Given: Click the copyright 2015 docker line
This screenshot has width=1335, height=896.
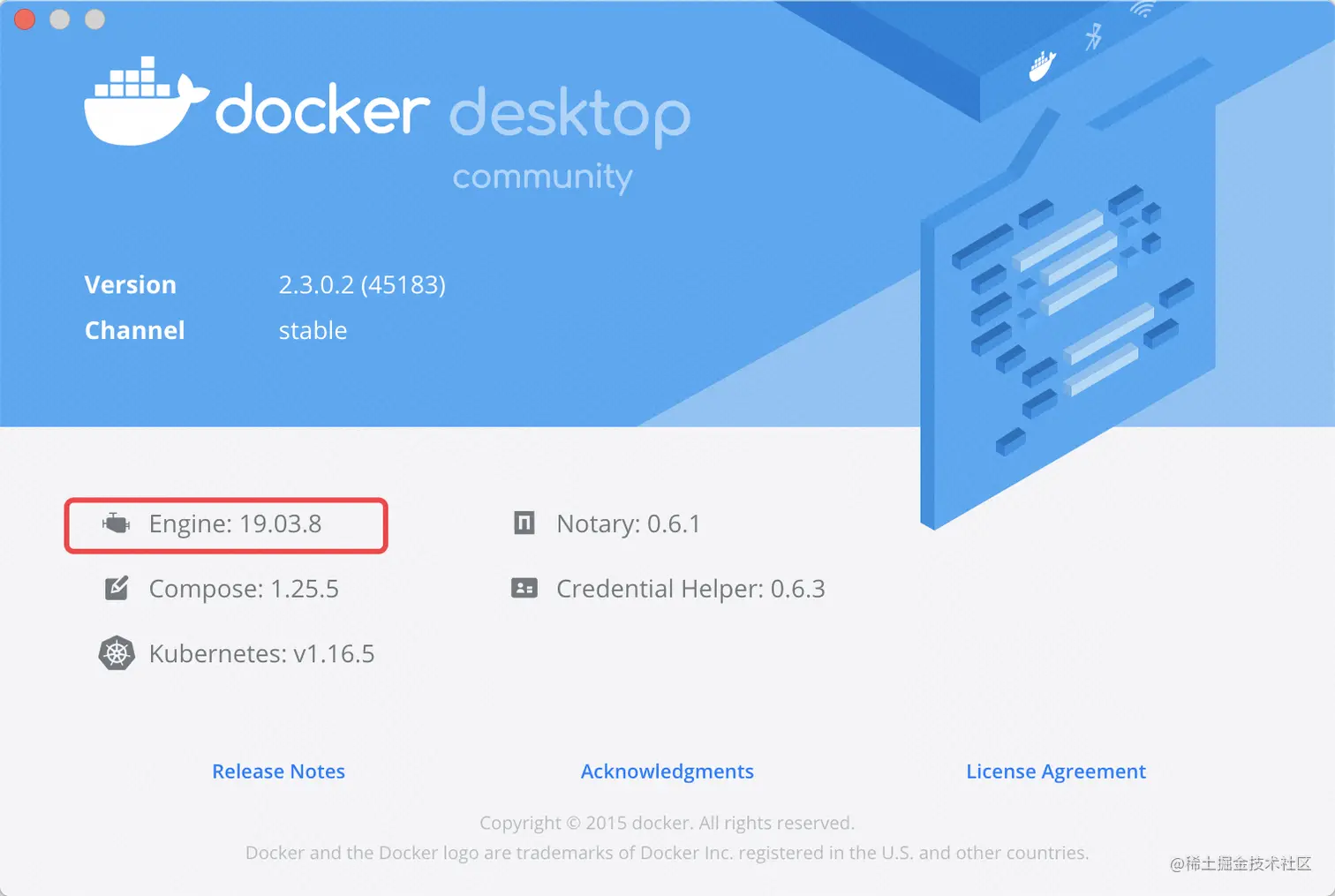Looking at the screenshot, I should [667, 823].
